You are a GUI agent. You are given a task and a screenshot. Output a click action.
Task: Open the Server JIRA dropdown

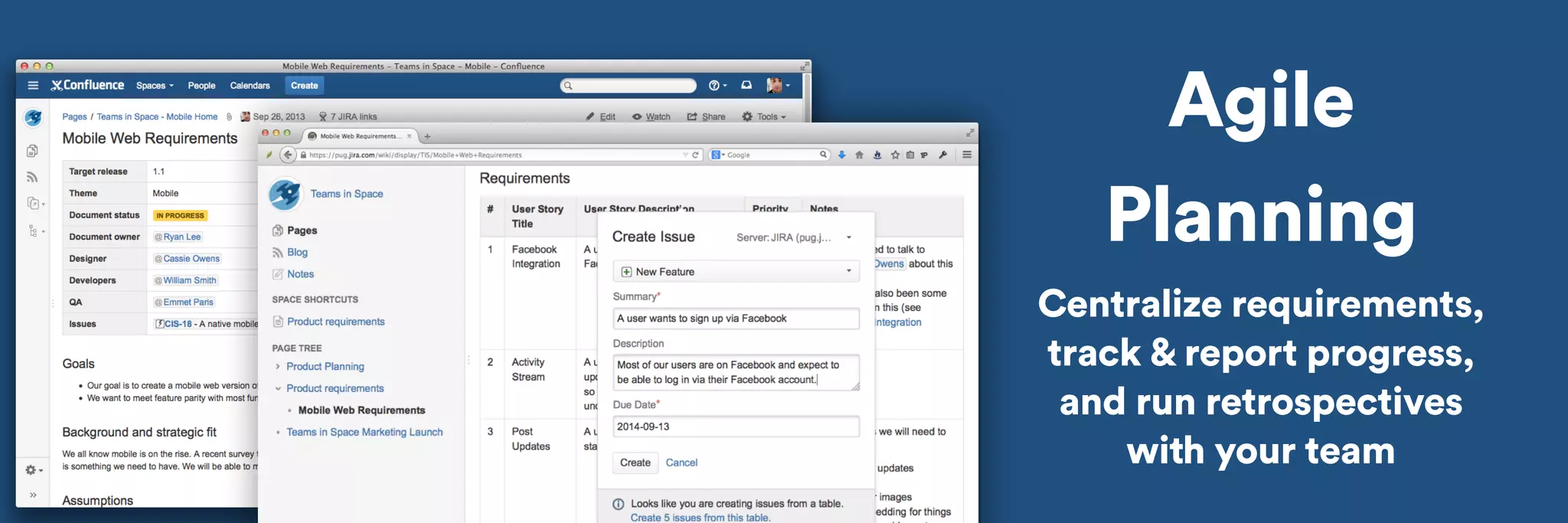pos(795,237)
